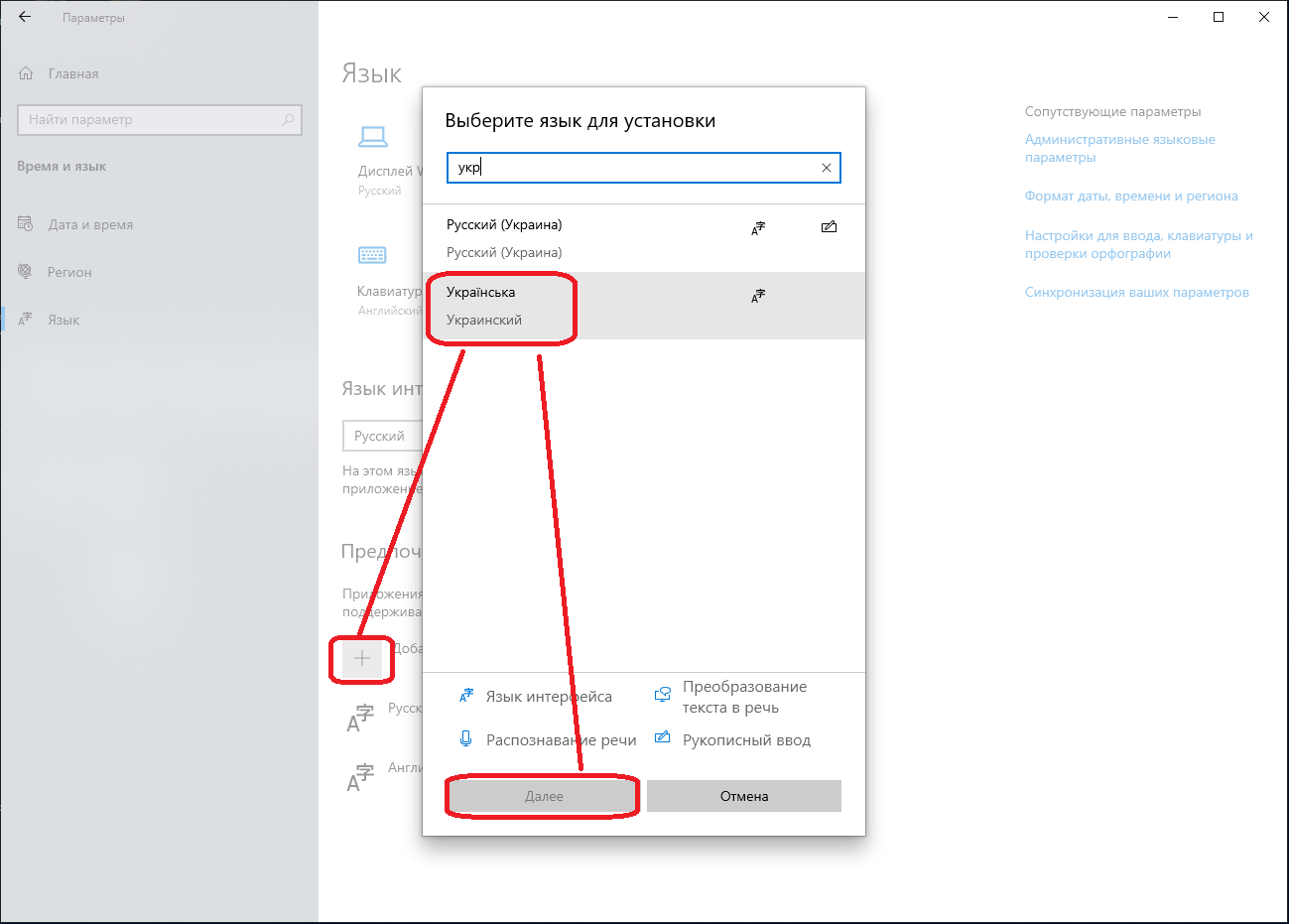Open Формат даты, времени и региона link
Screen dimensions: 1289x924
(x=1131, y=196)
